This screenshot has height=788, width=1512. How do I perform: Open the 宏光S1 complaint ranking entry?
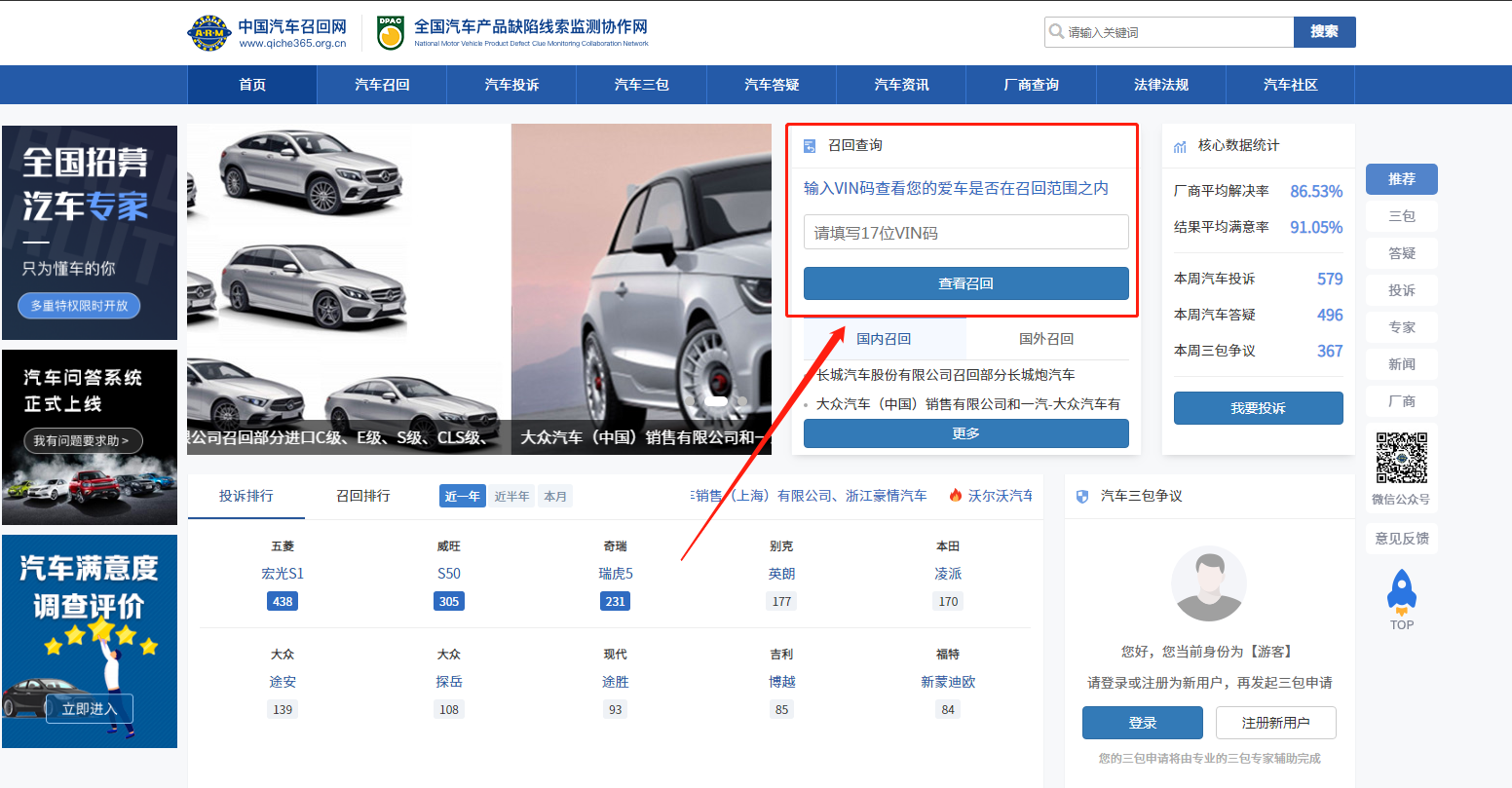click(x=283, y=574)
